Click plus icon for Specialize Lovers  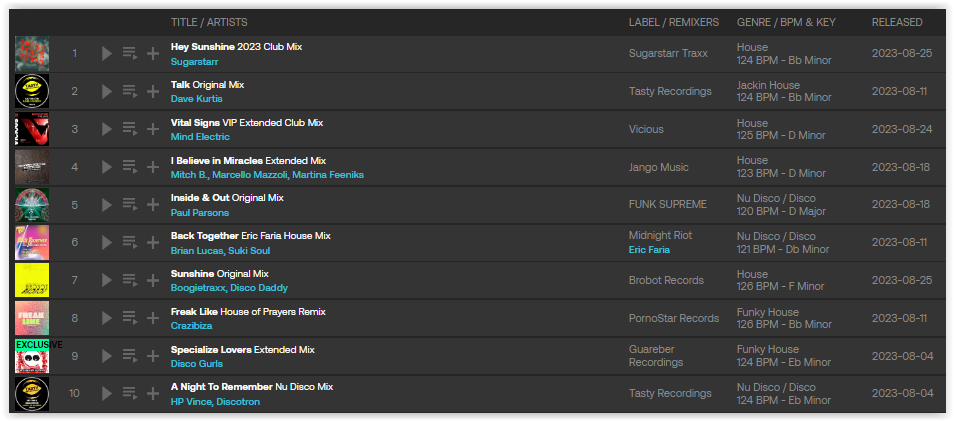[153, 356]
